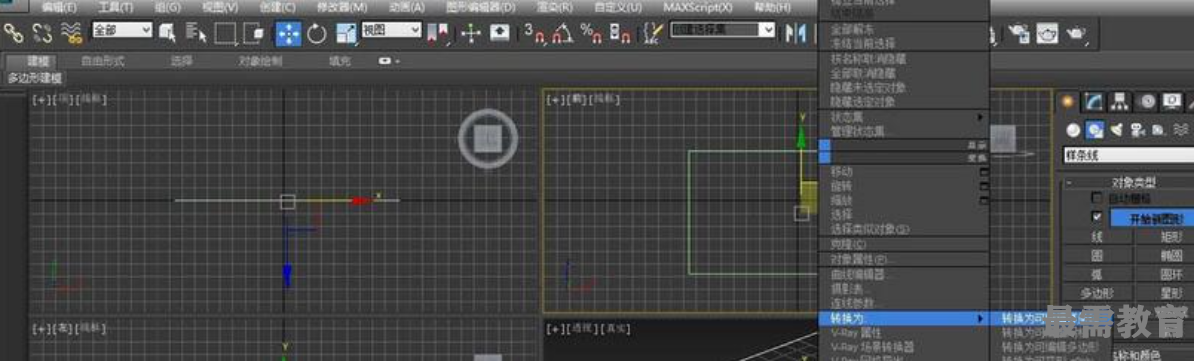Toggle the Angle Snap magnet icon

point(563,33)
